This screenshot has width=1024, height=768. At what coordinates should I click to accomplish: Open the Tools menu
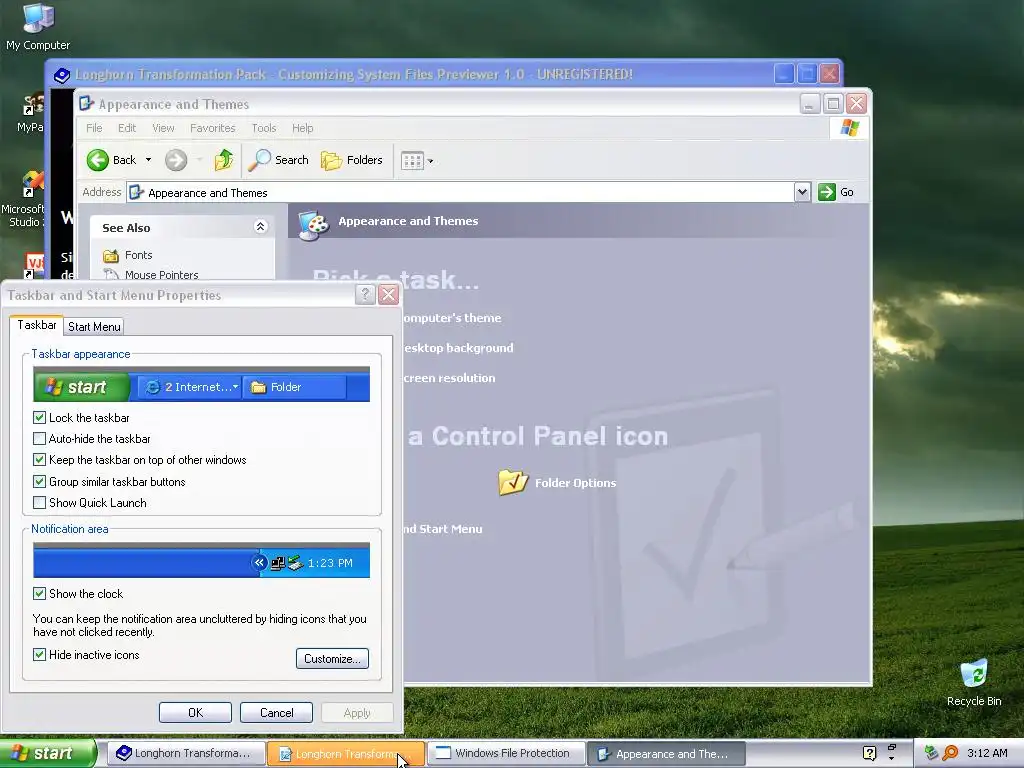tap(264, 128)
